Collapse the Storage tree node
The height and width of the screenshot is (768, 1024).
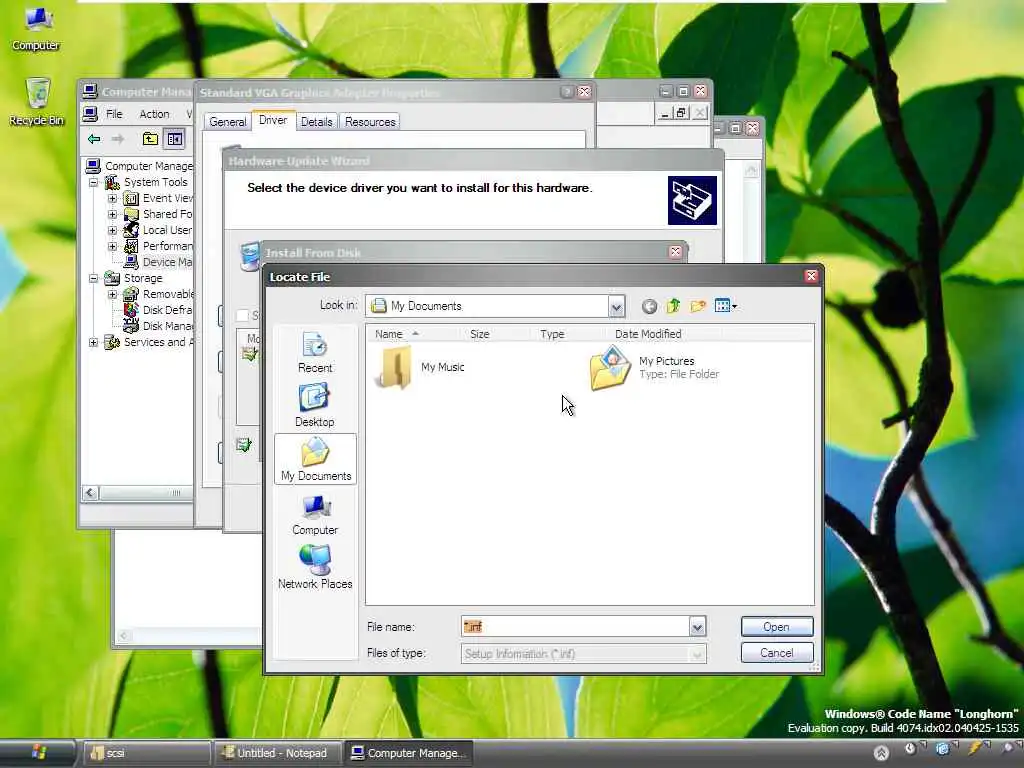click(x=93, y=278)
